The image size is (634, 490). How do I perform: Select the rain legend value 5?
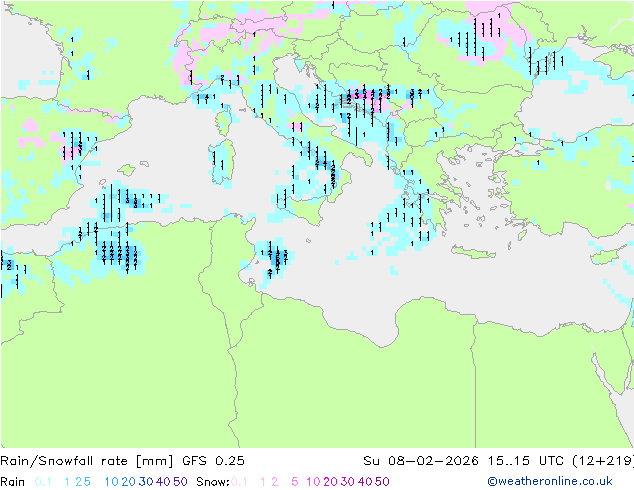click(x=91, y=481)
